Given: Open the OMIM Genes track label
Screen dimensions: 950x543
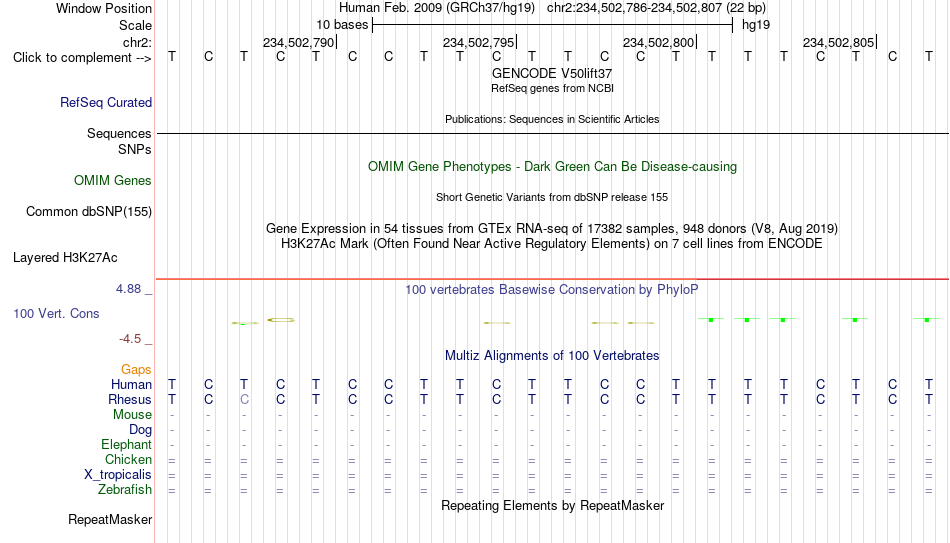Looking at the screenshot, I should [112, 181].
